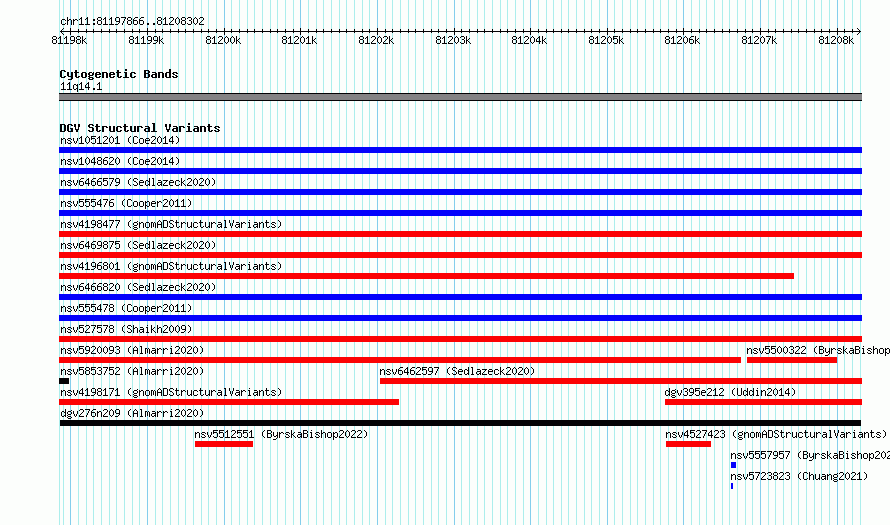890x525 pixels.
Task: Select the blue bar under nsv1048620
Action: pos(460,171)
